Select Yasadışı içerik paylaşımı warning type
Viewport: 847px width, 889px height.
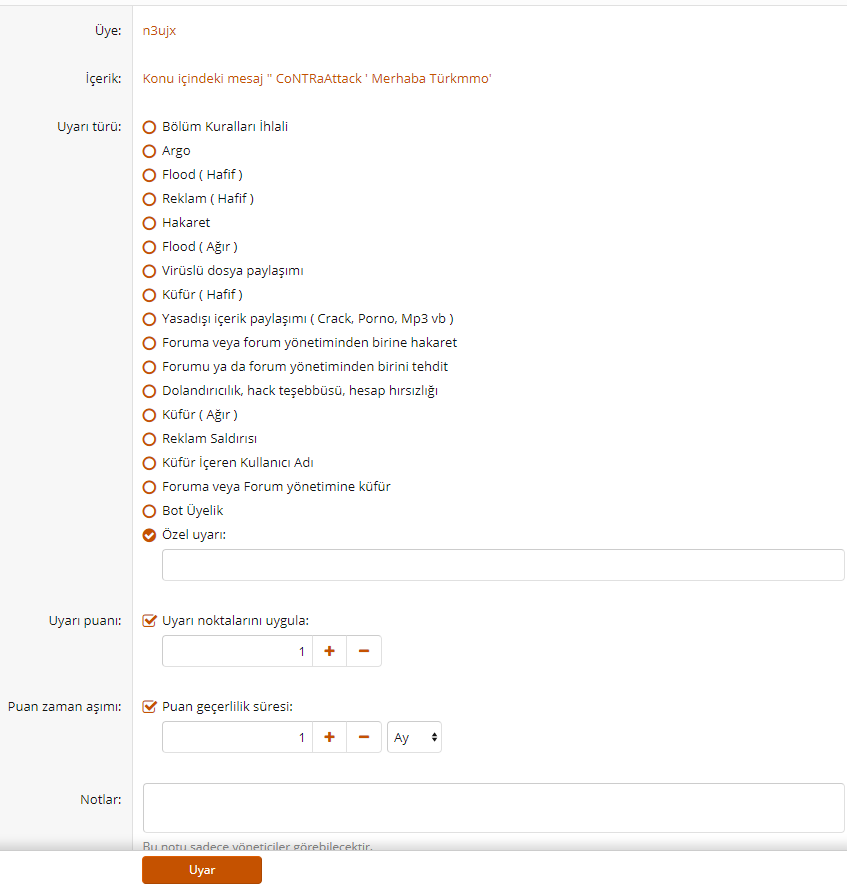(149, 319)
